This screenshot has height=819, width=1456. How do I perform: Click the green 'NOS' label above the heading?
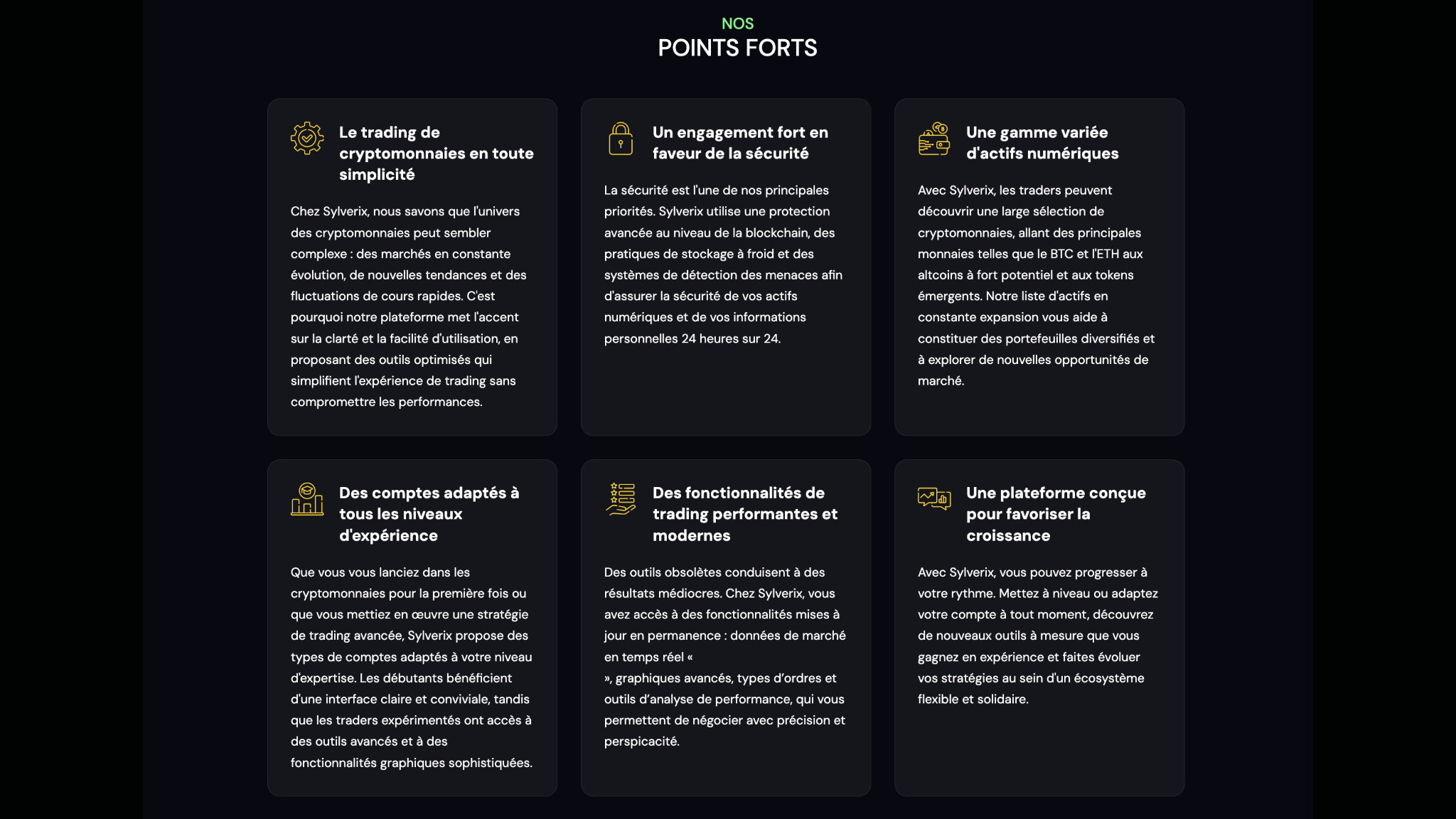(x=737, y=23)
